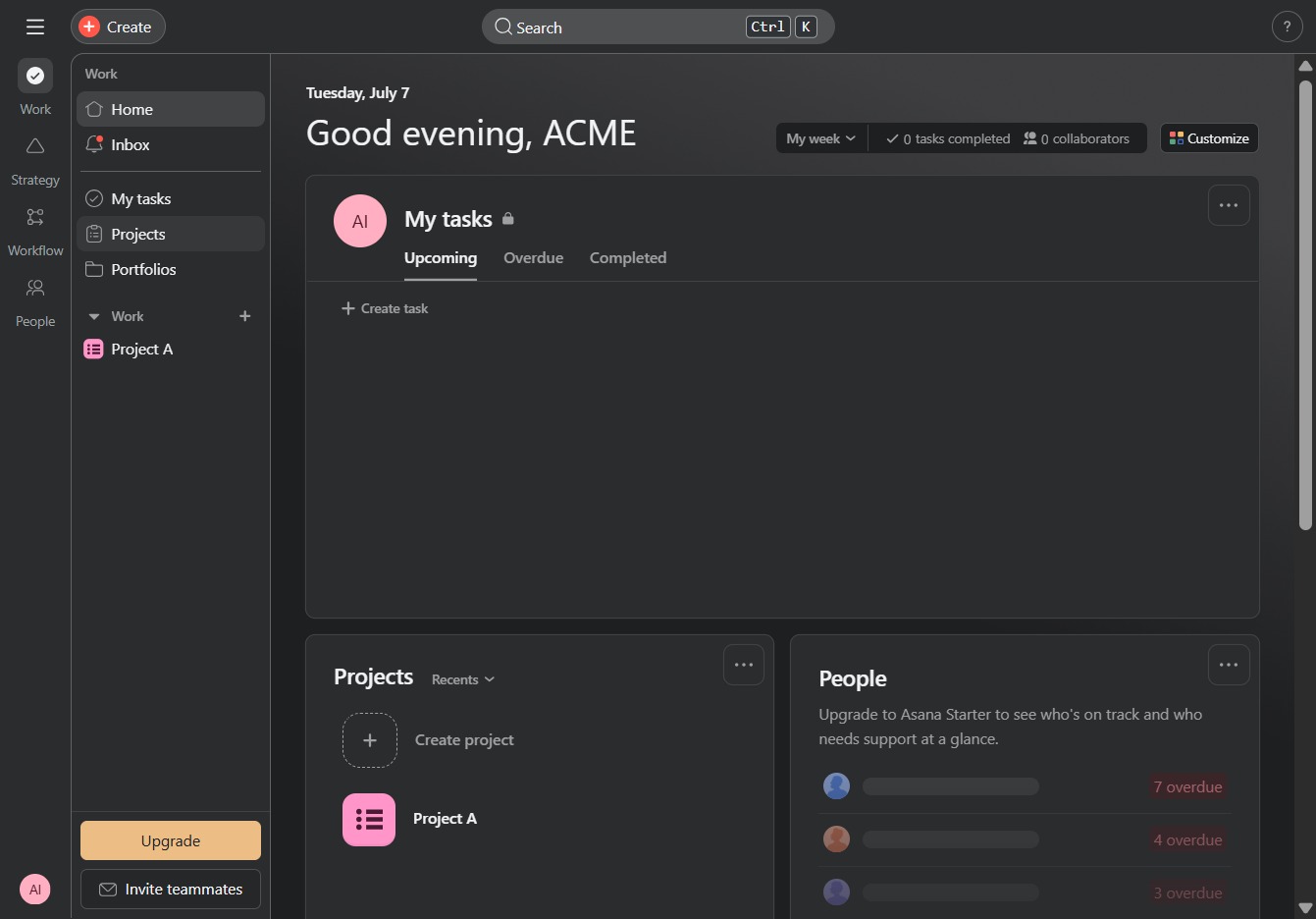Screen dimensions: 1316x919
Task: Switch to Overdue tab
Action: click(x=534, y=258)
